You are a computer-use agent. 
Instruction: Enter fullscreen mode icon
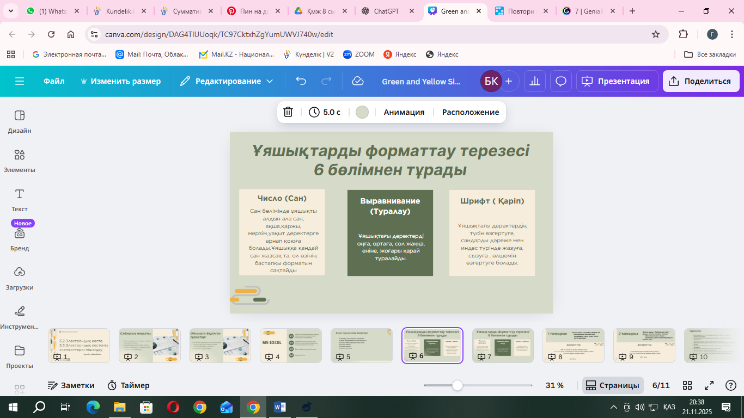[x=709, y=385]
